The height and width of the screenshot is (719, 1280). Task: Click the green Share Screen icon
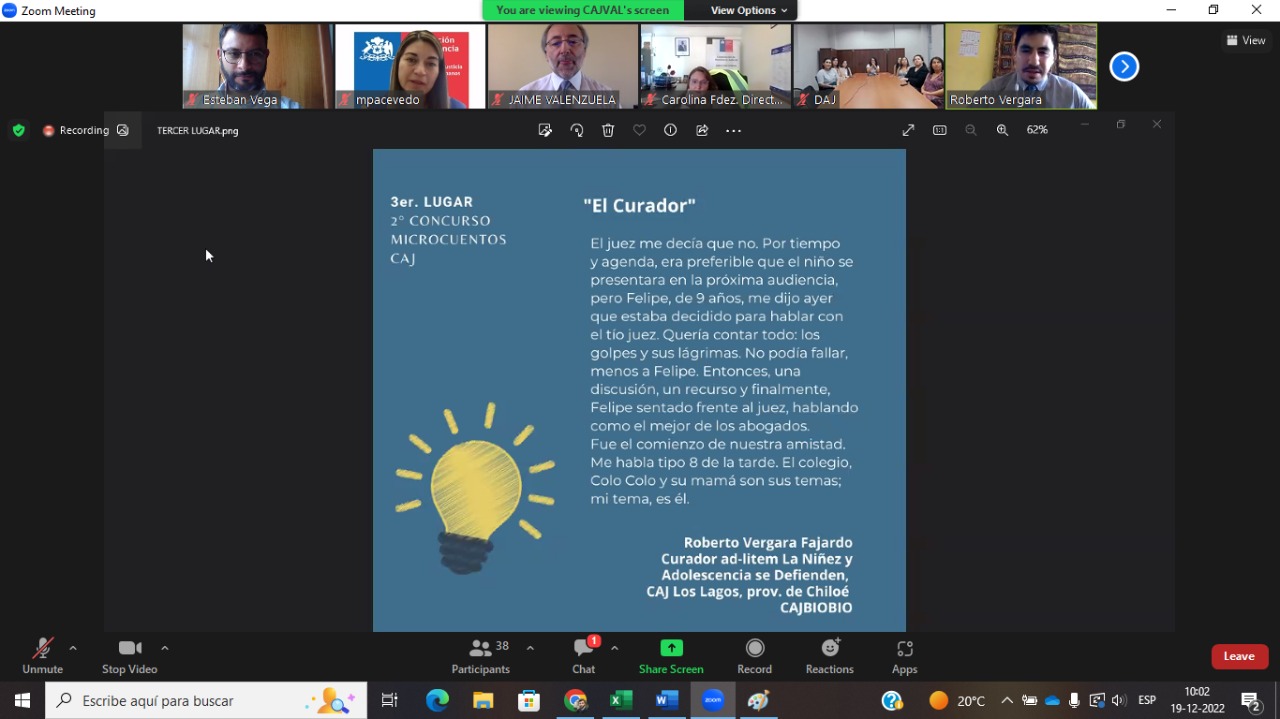pyautogui.click(x=671, y=648)
